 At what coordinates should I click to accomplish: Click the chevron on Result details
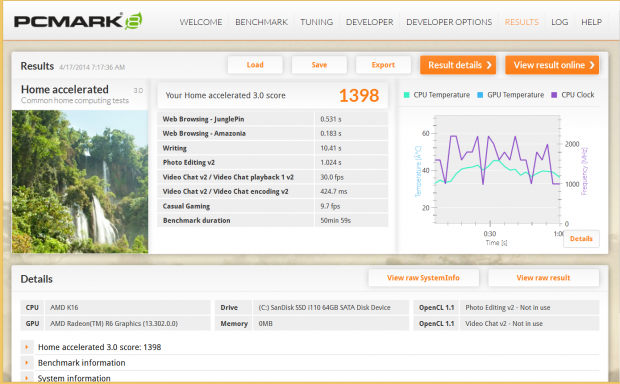pyautogui.click(x=489, y=65)
